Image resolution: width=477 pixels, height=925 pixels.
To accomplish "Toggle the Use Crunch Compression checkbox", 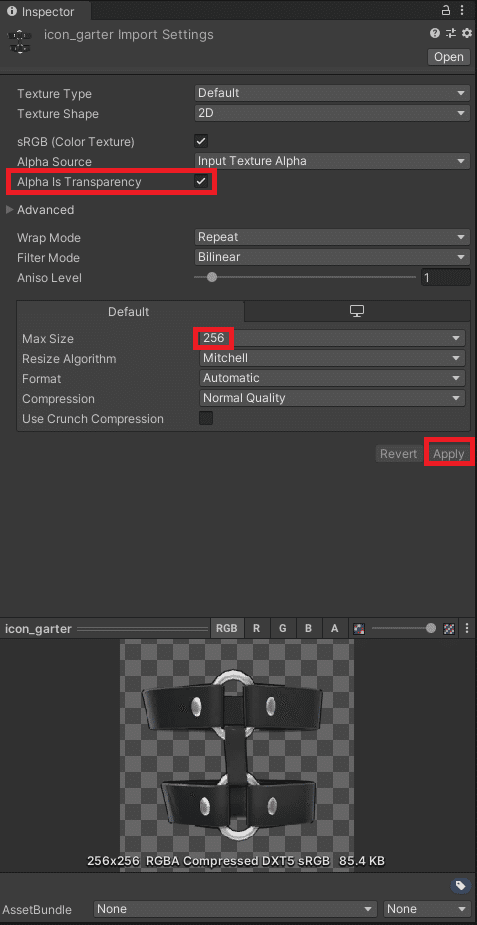I will (x=206, y=418).
